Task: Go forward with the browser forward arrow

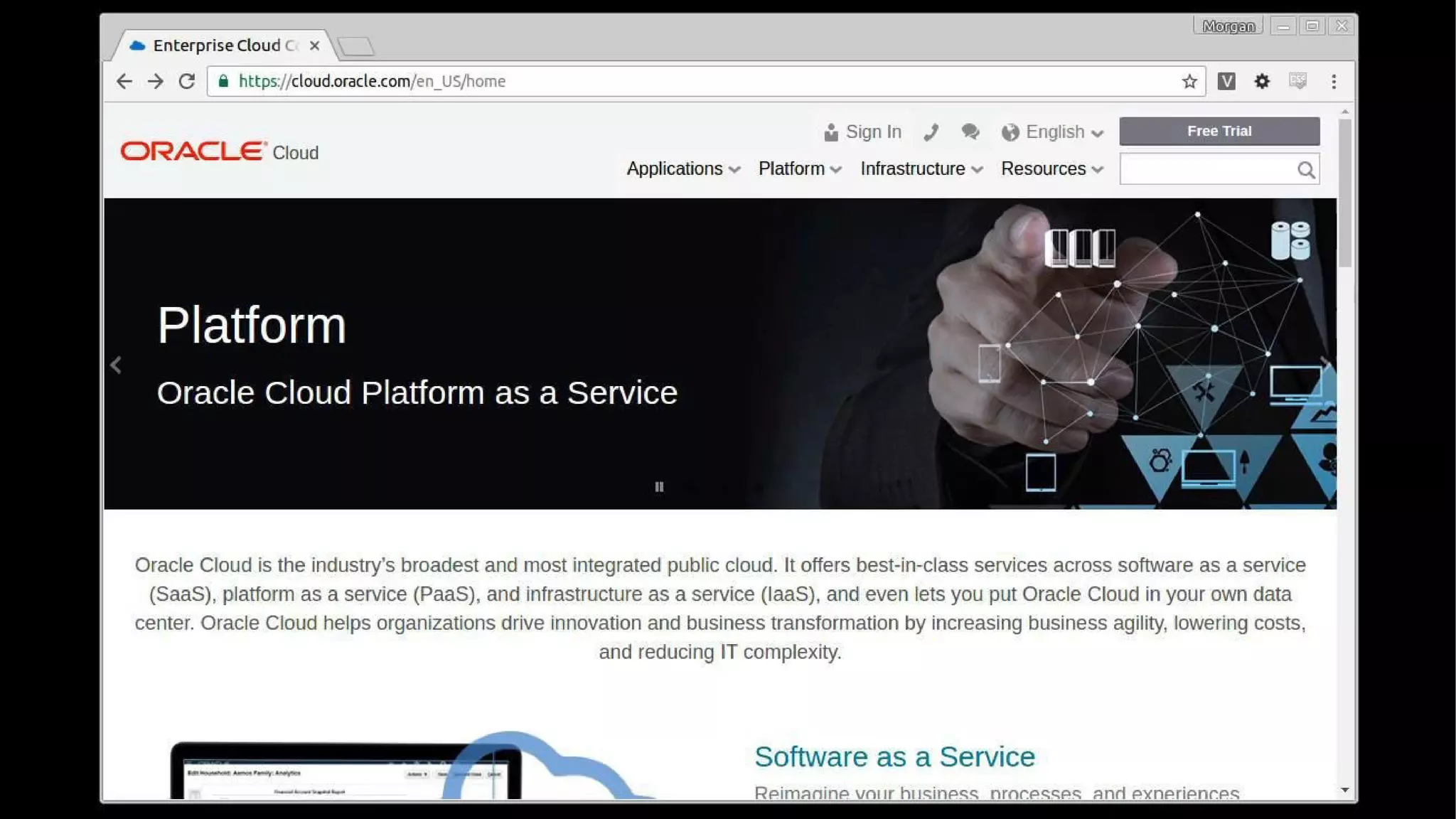Action: [155, 82]
